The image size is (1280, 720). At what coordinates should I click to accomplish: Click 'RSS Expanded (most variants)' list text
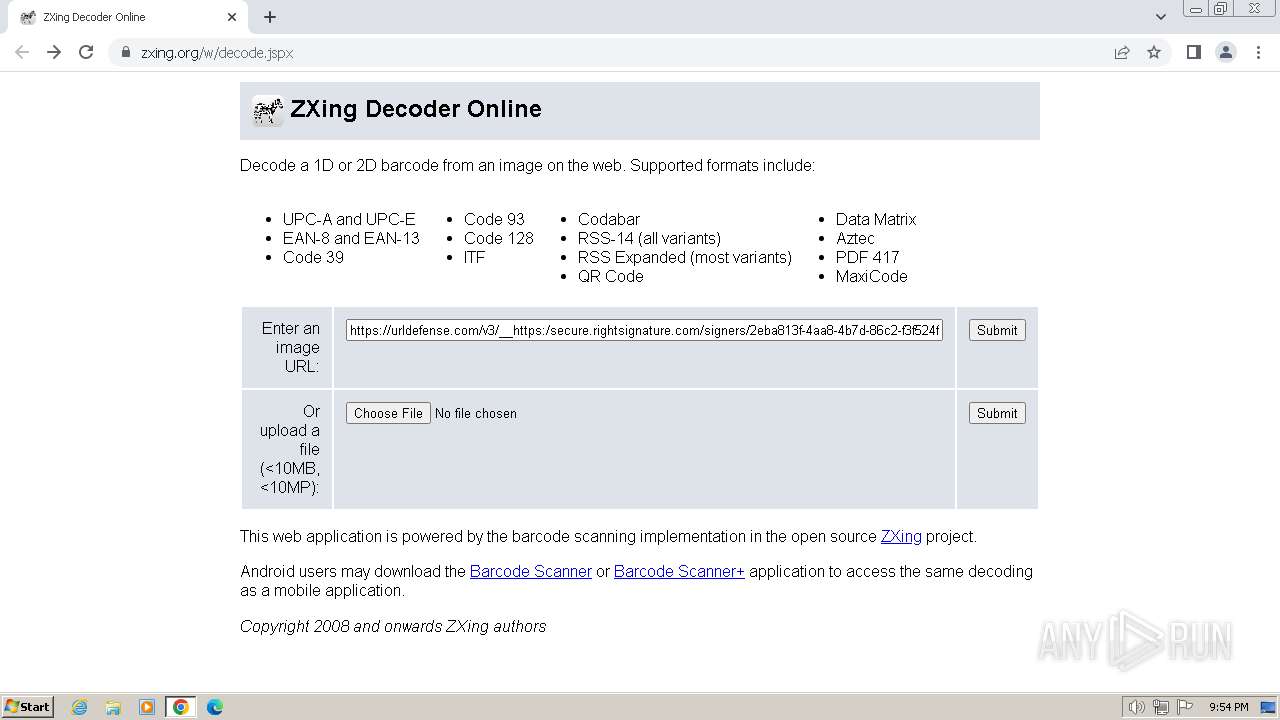coord(685,257)
